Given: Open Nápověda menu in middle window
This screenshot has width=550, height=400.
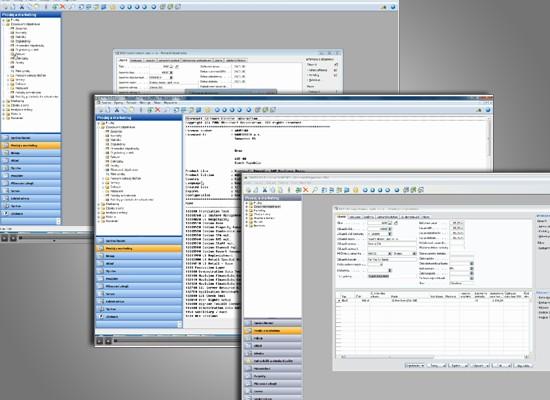Looking at the screenshot, I should (170, 103).
